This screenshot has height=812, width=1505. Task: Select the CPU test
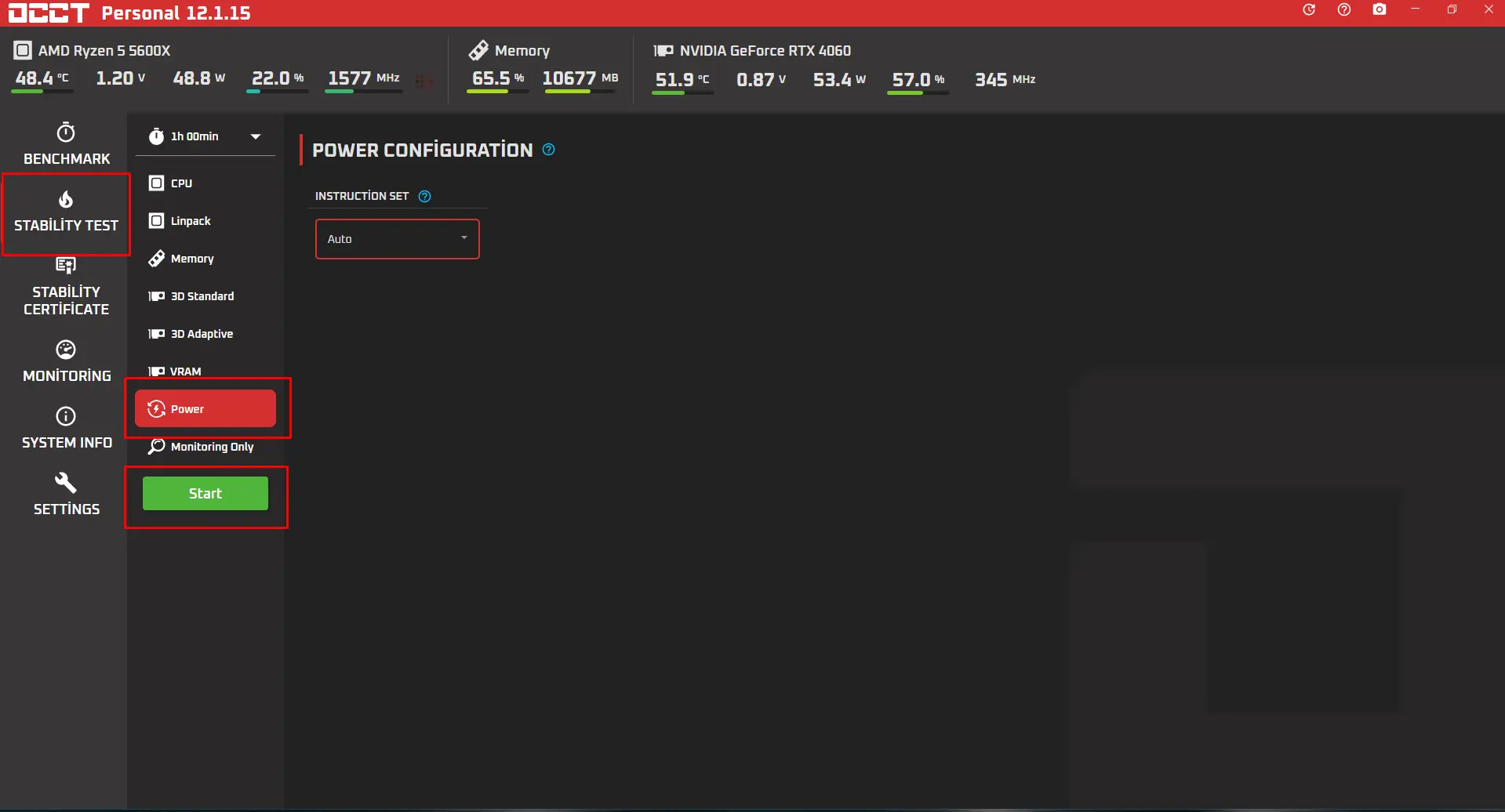[x=205, y=183]
